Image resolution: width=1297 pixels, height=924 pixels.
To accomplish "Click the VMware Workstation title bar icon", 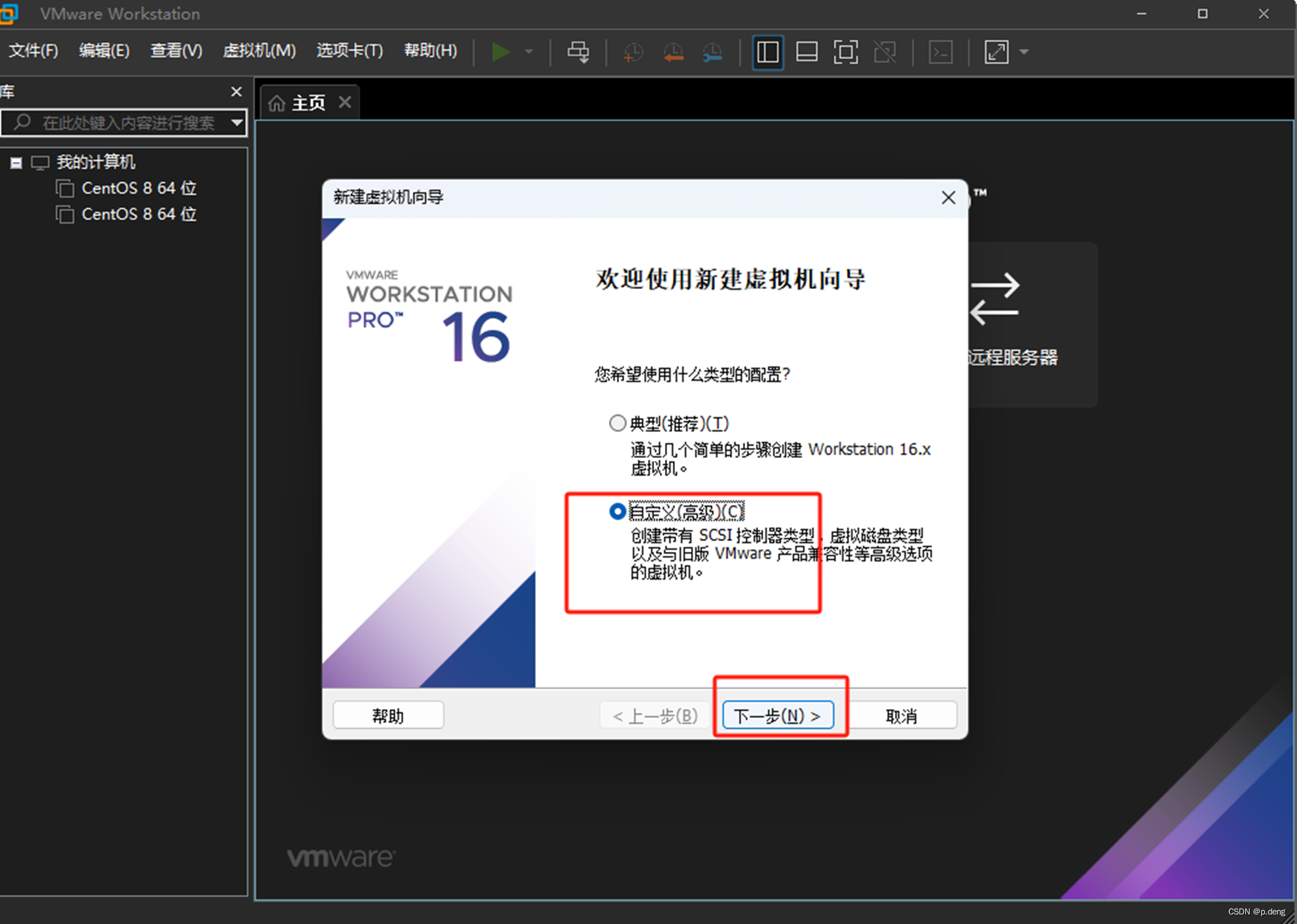I will [9, 13].
